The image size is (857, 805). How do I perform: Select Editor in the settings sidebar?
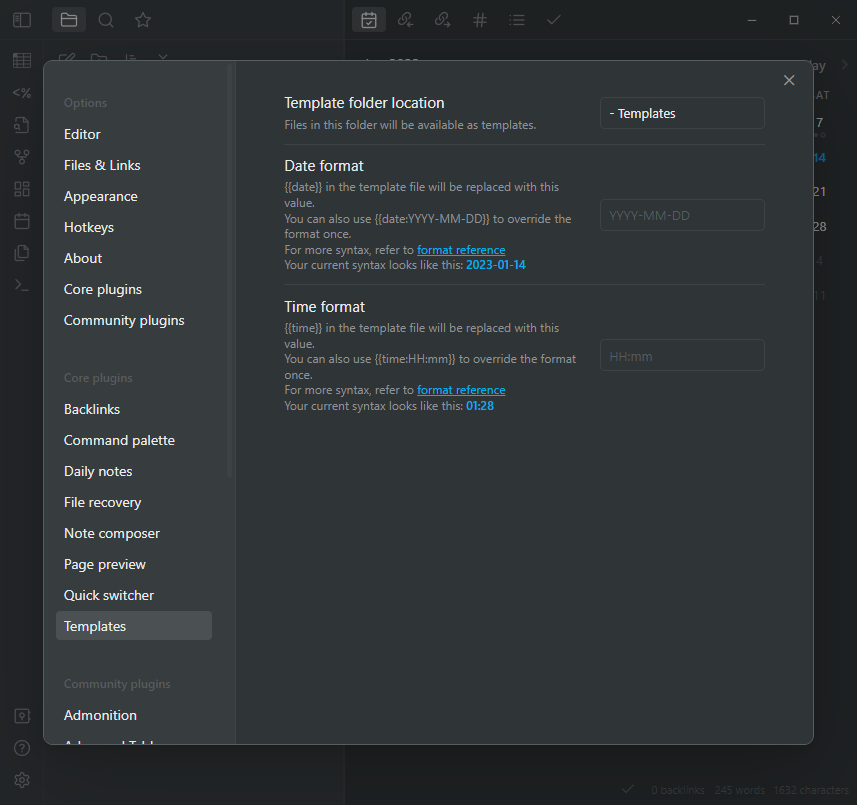(82, 134)
